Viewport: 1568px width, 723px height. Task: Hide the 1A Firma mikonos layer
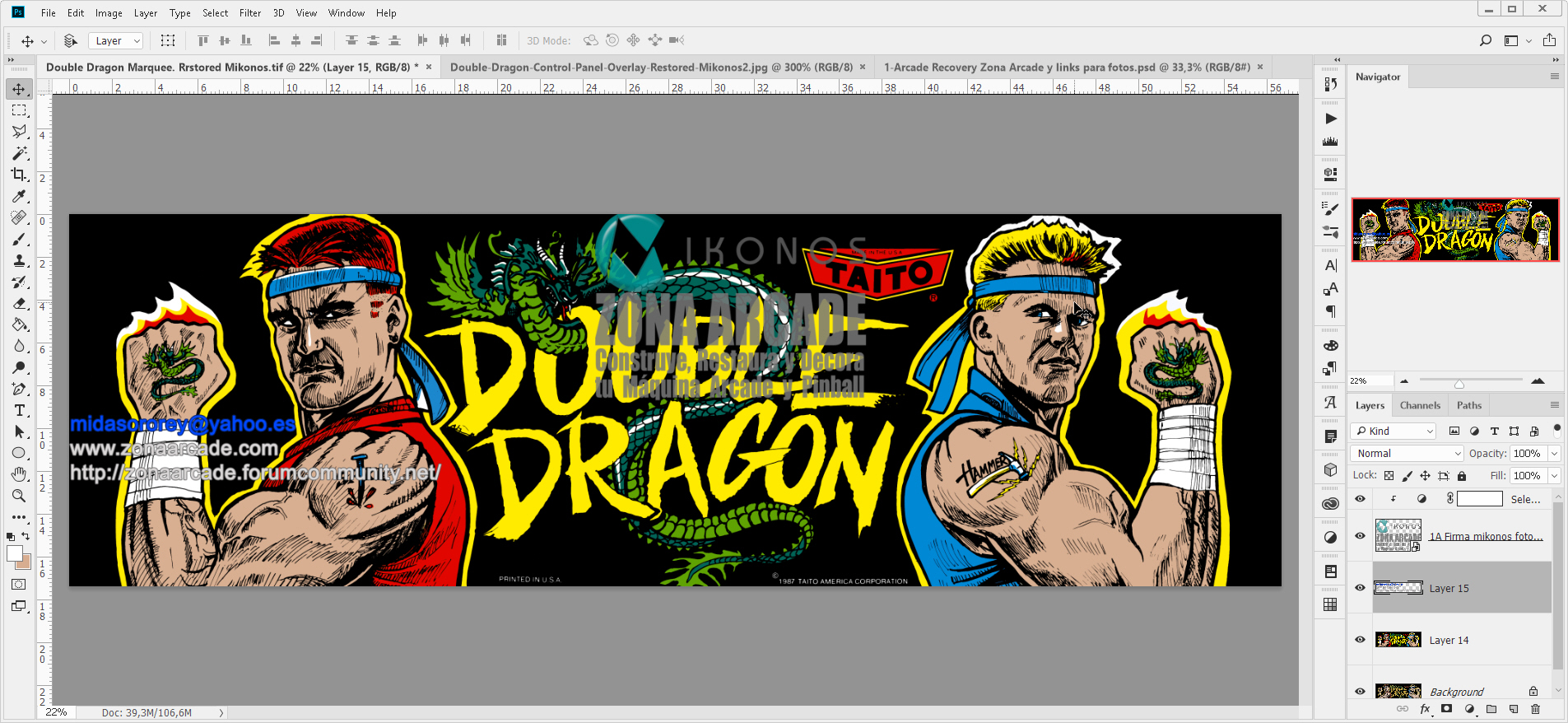(1360, 536)
